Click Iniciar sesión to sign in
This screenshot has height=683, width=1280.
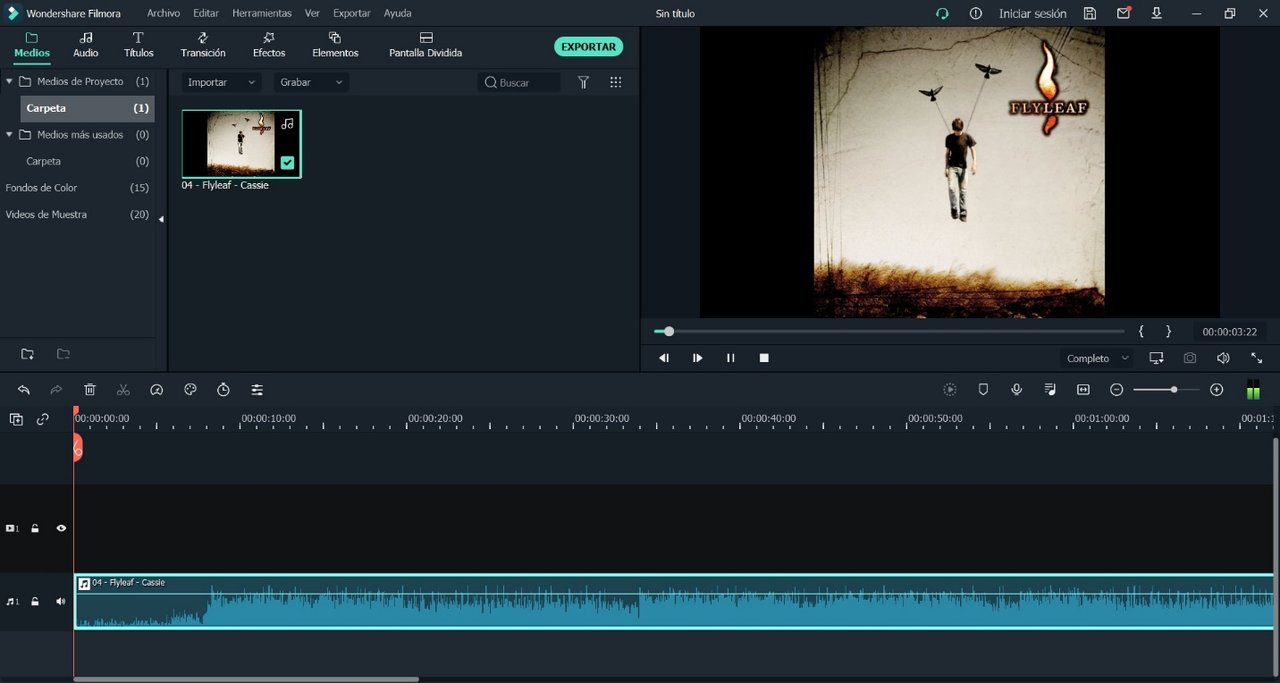point(1032,13)
